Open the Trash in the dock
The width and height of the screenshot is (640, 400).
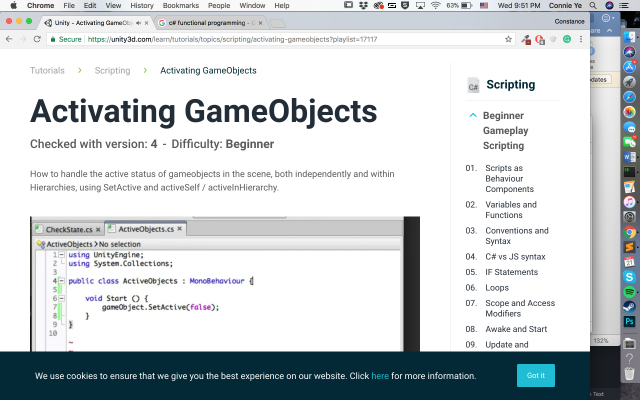click(629, 373)
